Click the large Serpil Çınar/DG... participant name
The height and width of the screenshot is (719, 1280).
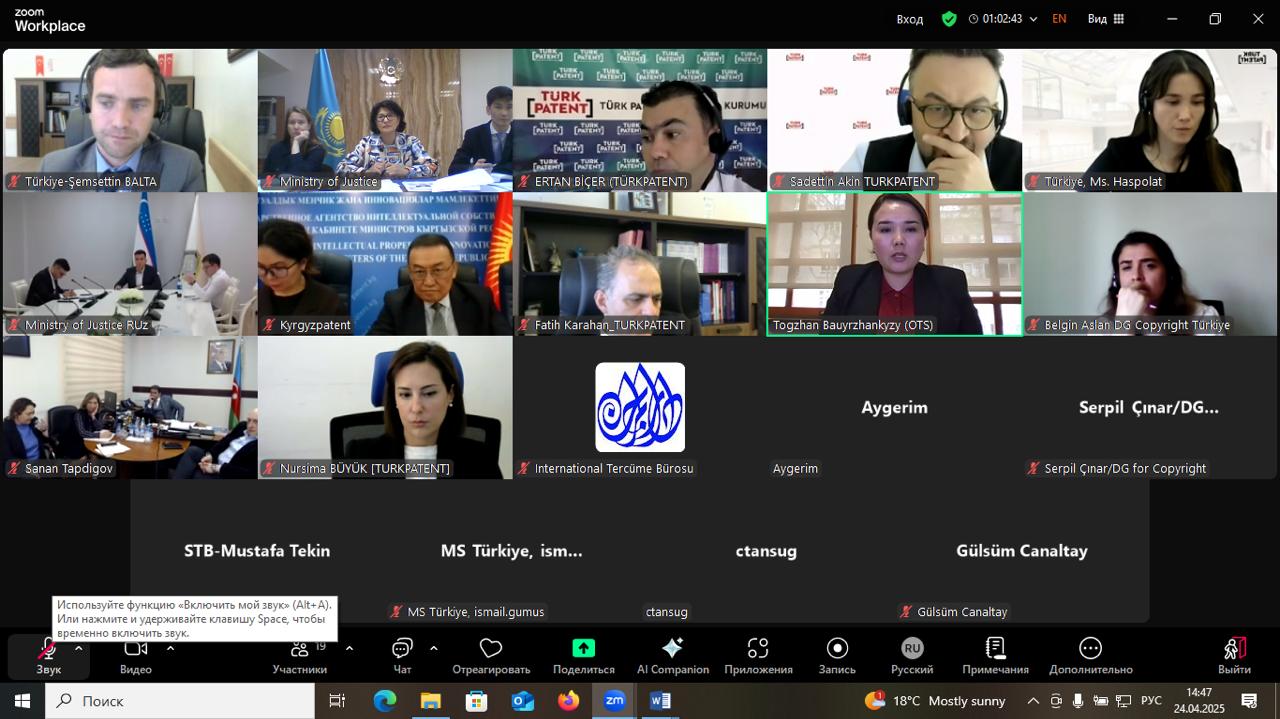pos(1149,407)
